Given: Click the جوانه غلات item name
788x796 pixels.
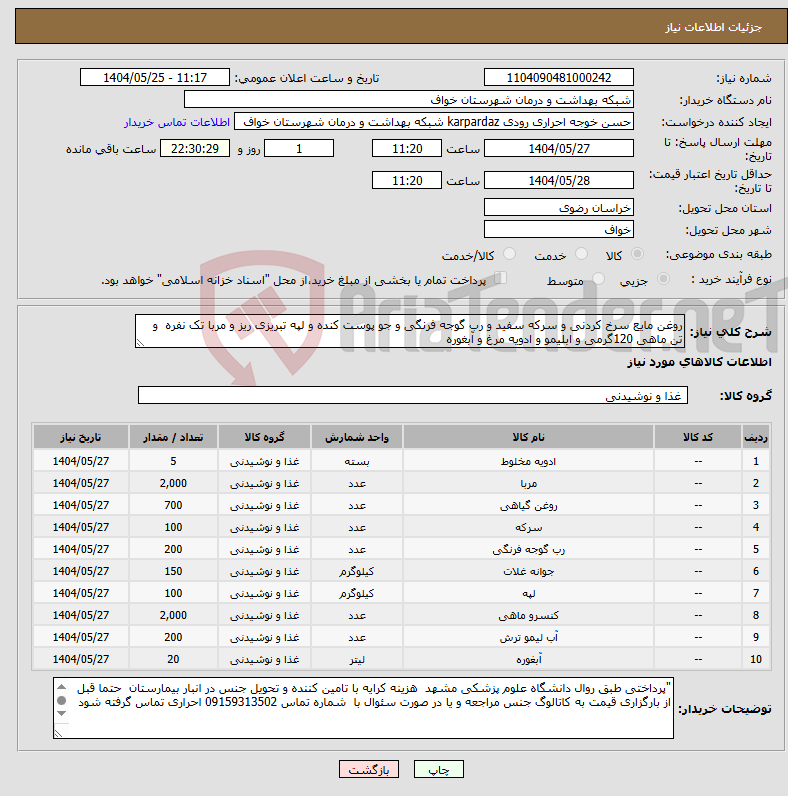Looking at the screenshot, I should coord(528,572).
